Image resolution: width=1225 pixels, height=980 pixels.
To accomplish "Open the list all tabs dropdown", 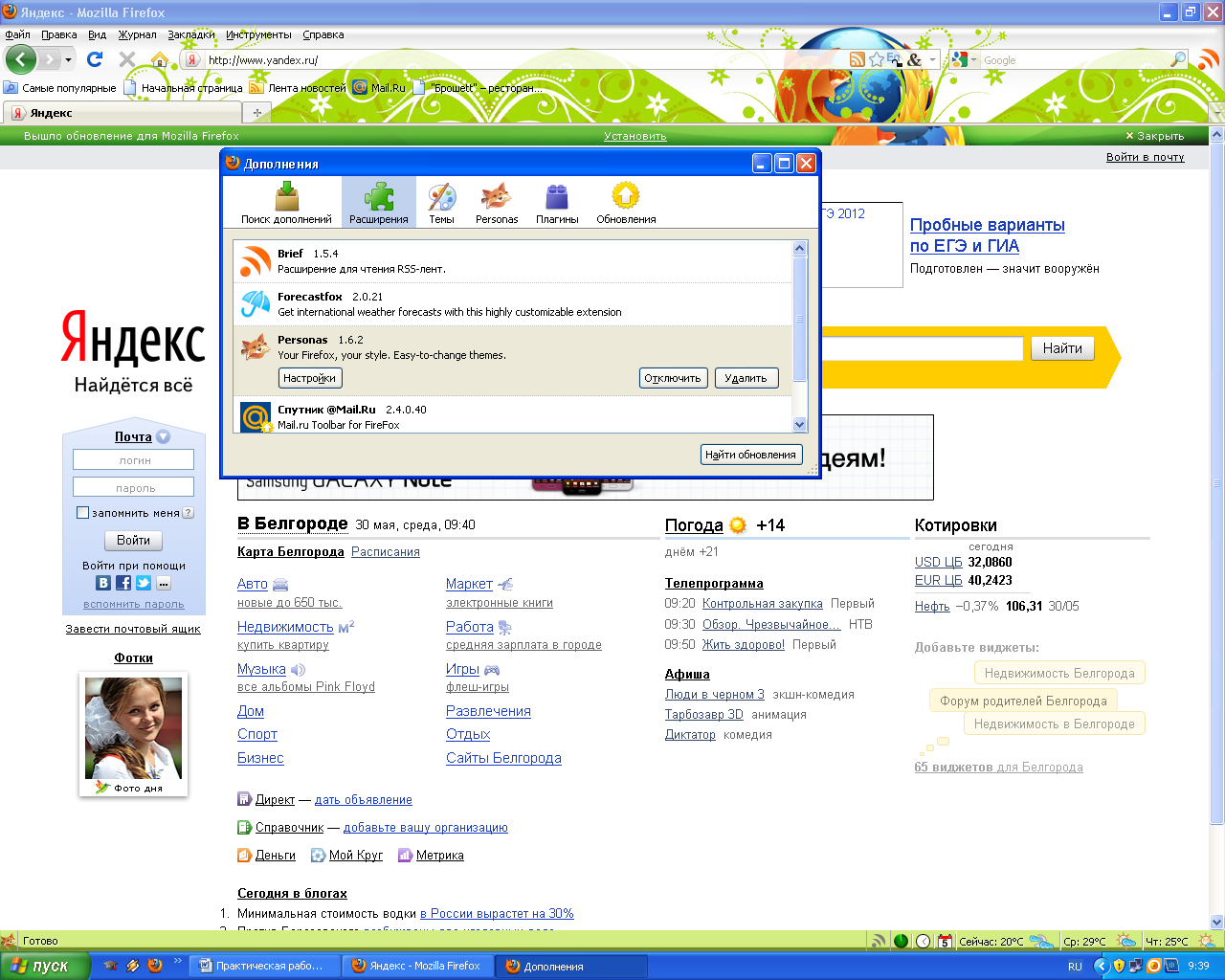I will (x=1216, y=113).
